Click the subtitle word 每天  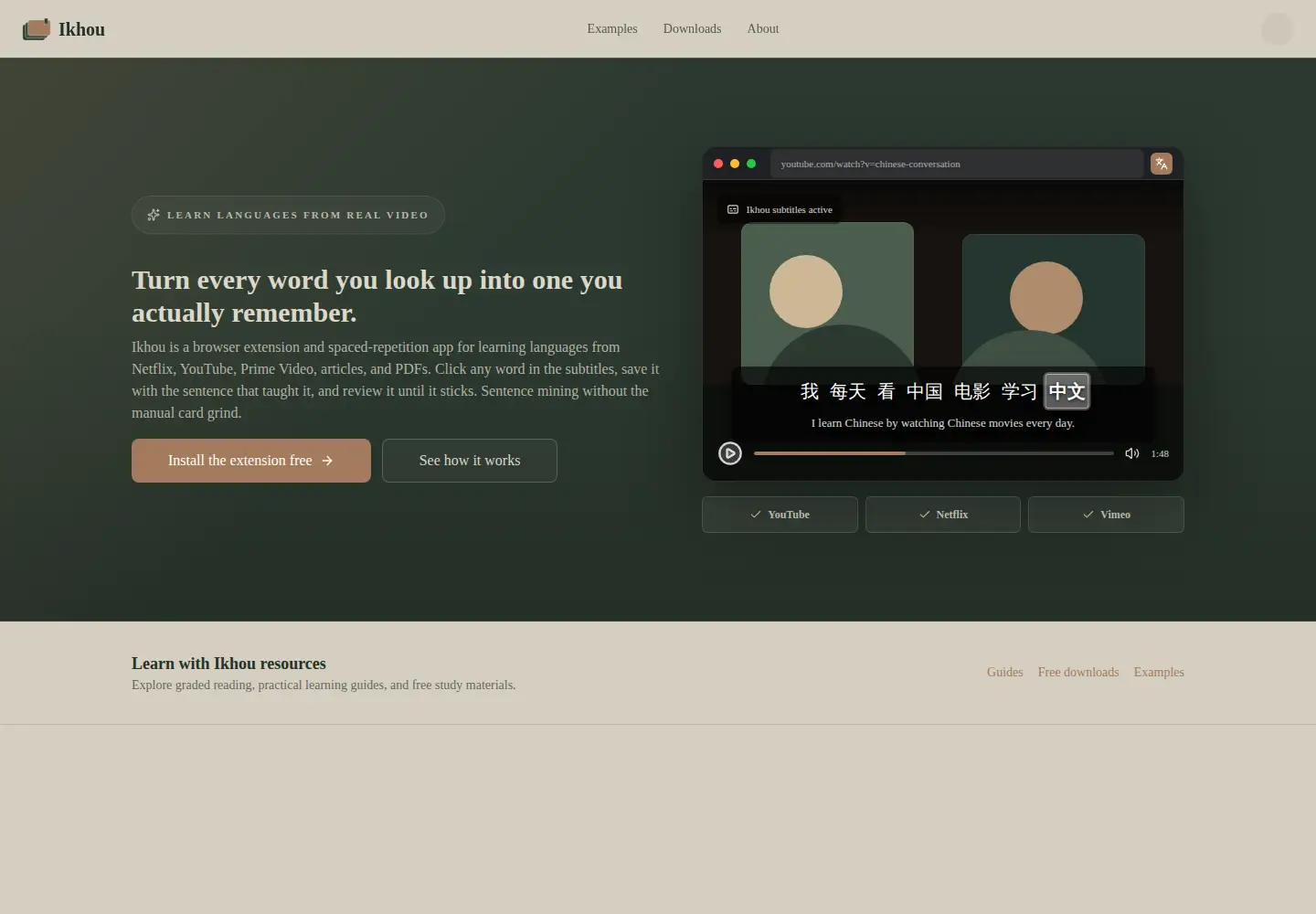point(848,391)
